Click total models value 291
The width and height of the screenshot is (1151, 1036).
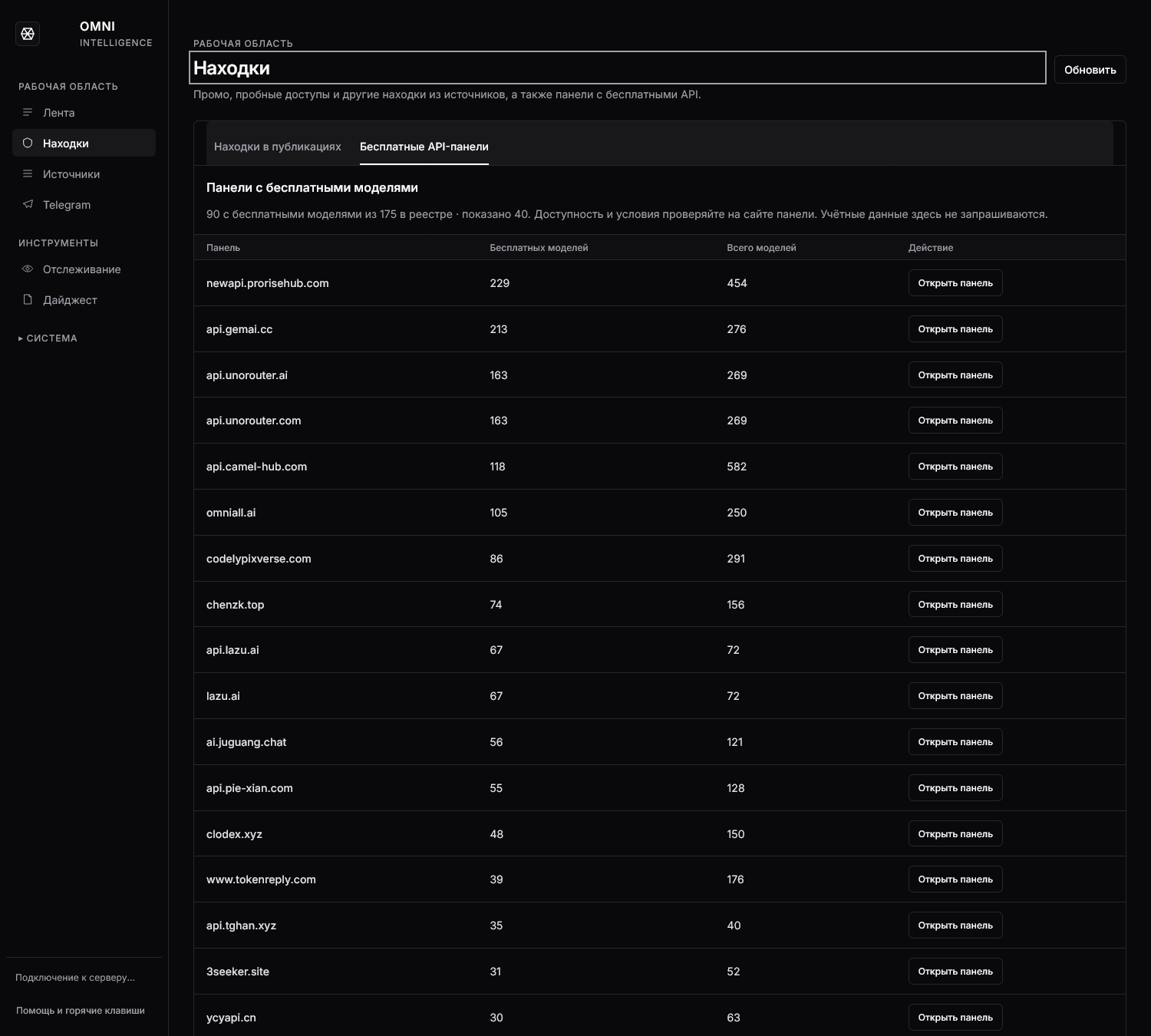[737, 559]
